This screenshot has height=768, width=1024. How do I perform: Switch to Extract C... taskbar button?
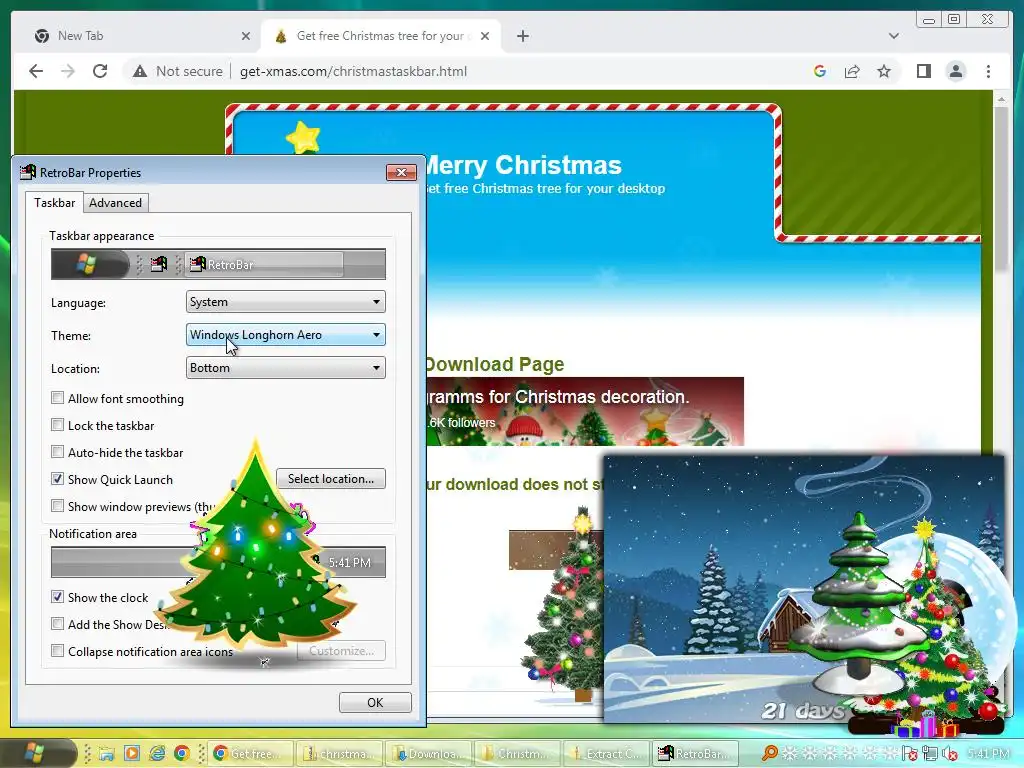click(606, 754)
